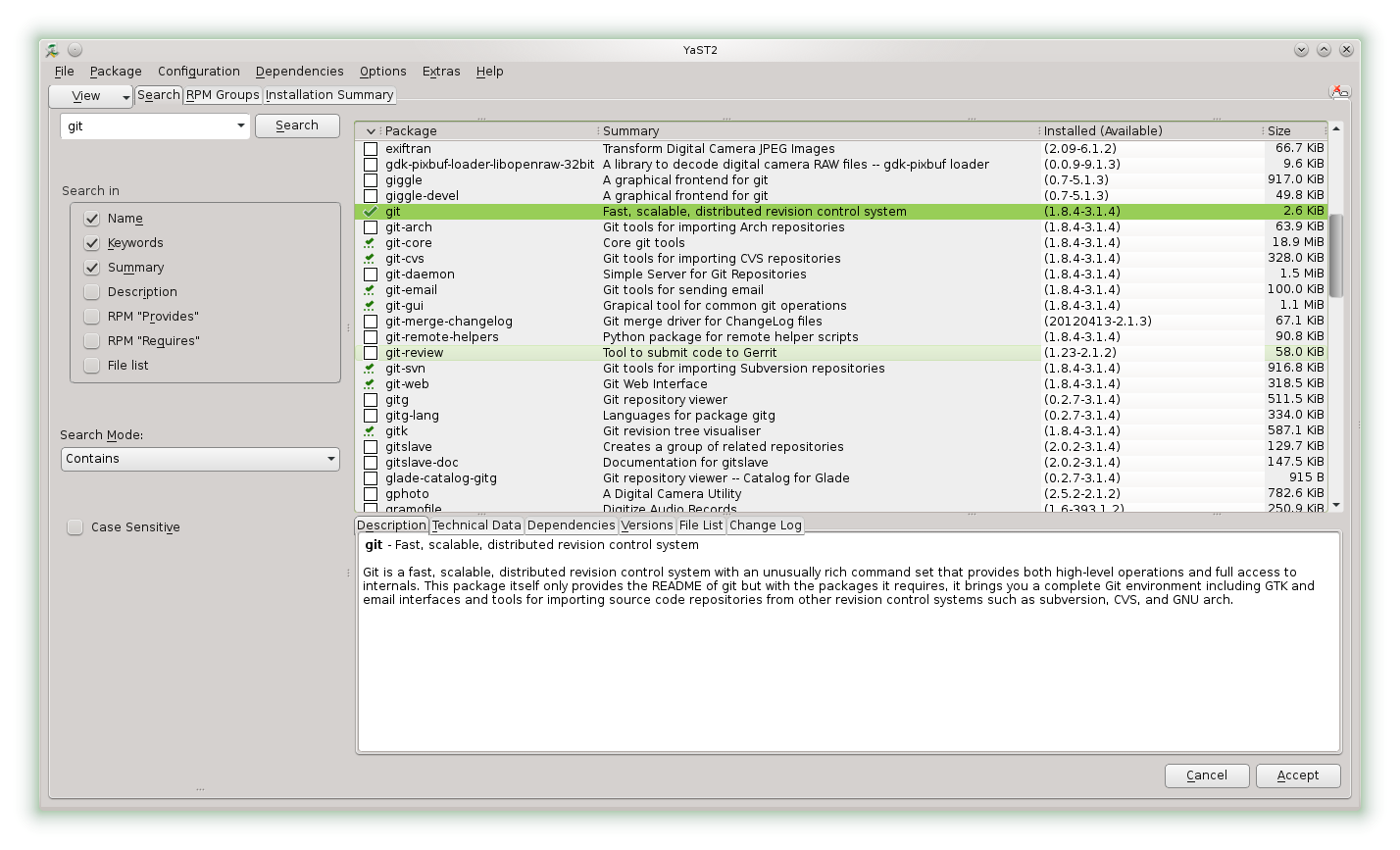The height and width of the screenshot is (850, 1400).
Task: Check the RPM "Requires" option
Action: tap(92, 341)
